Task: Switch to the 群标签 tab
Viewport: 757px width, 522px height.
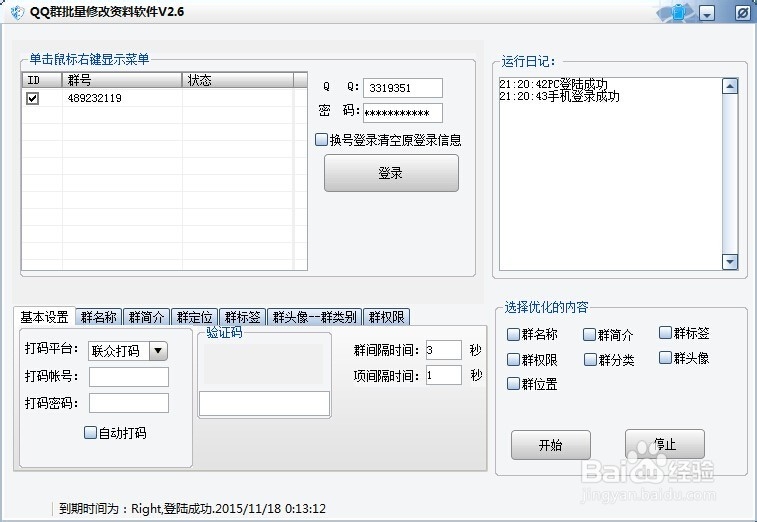Action: click(243, 317)
